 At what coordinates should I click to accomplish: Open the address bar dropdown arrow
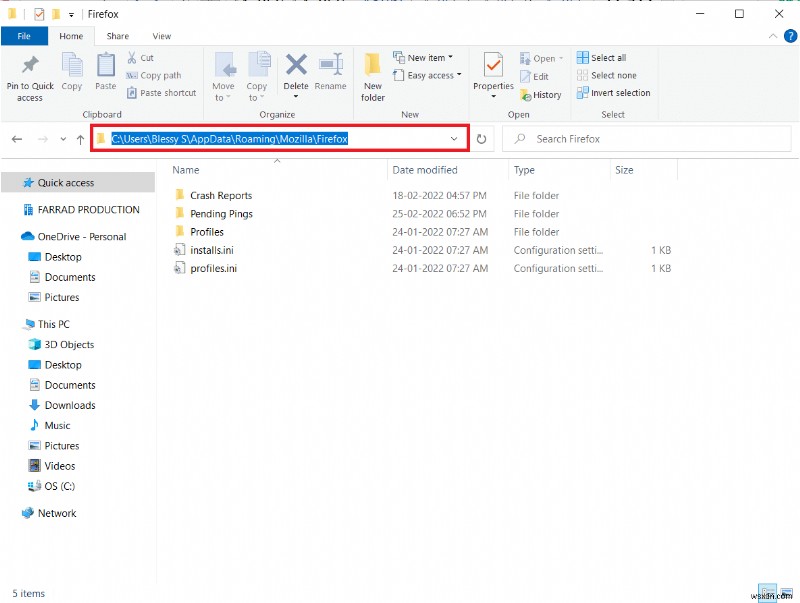[x=455, y=138]
